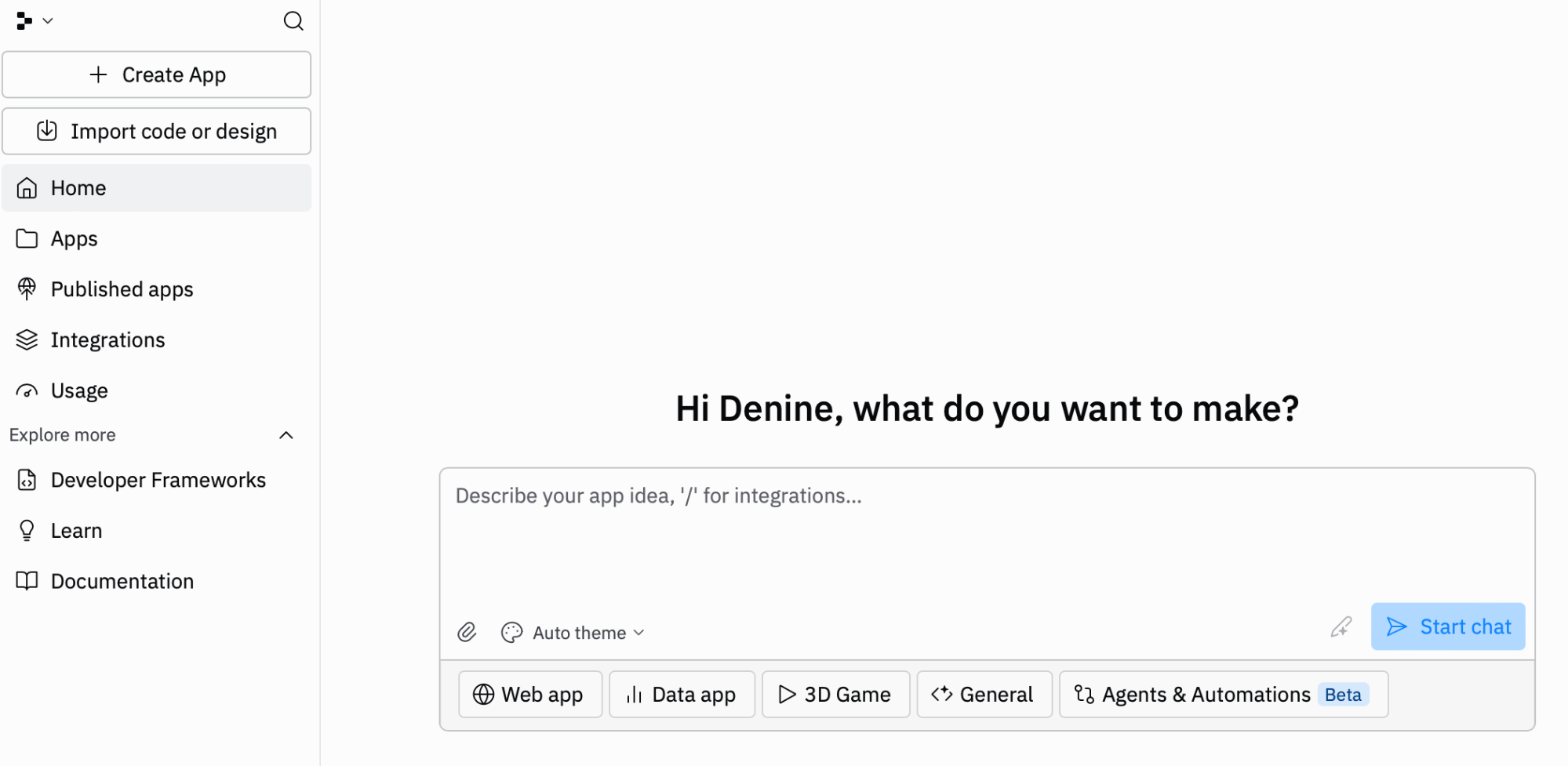Choose the 3D Game app type
The height and width of the screenshot is (766, 1568).
pyautogui.click(x=835, y=695)
